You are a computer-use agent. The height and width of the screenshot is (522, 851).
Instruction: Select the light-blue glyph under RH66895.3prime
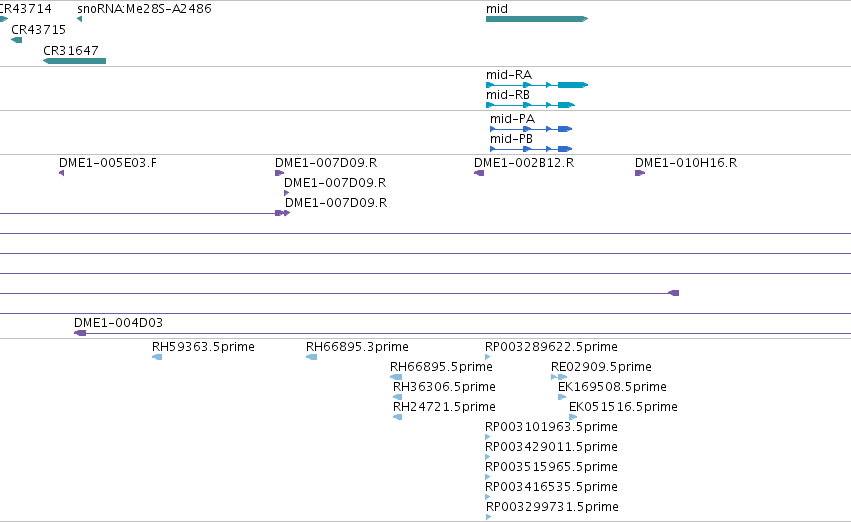[x=312, y=357]
